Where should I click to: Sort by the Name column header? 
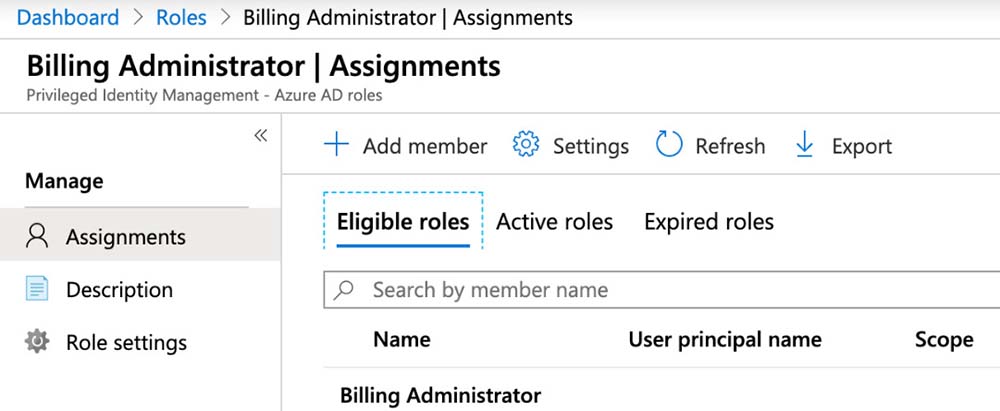(401, 339)
